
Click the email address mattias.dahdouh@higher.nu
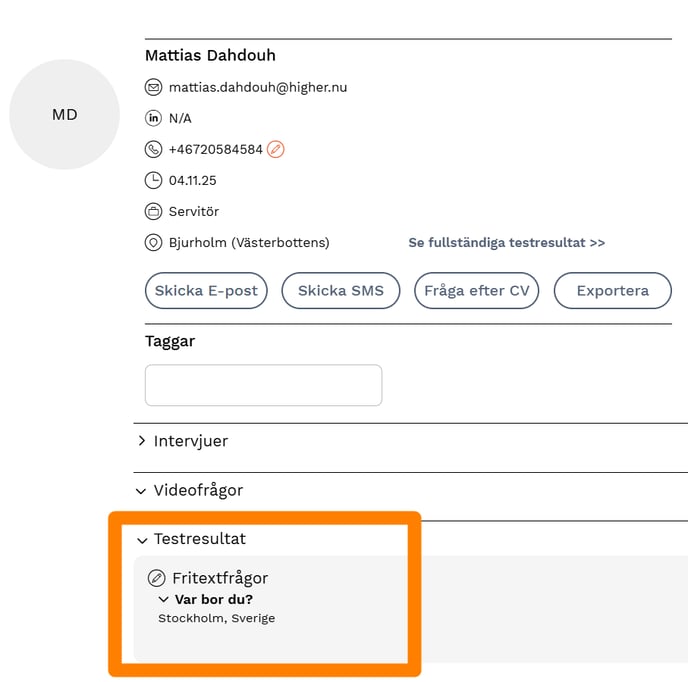[x=257, y=87]
